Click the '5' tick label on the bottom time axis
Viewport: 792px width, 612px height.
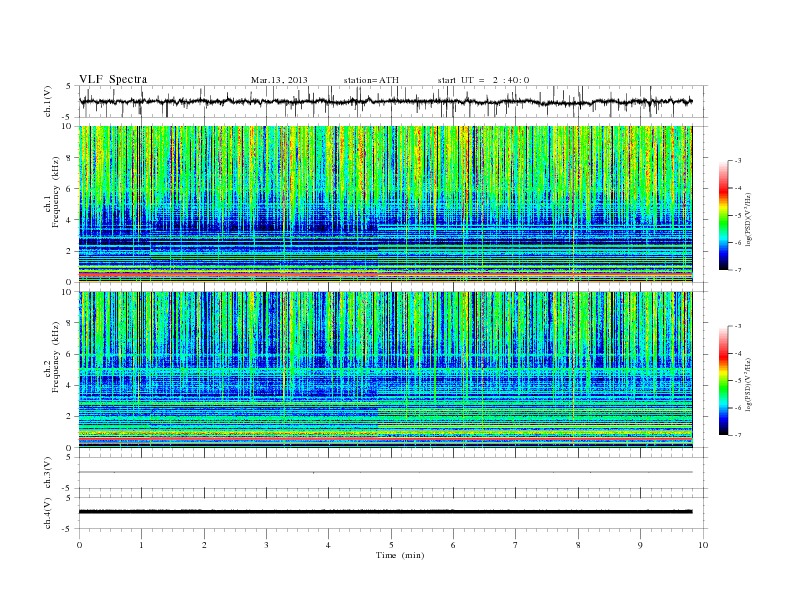tap(391, 545)
